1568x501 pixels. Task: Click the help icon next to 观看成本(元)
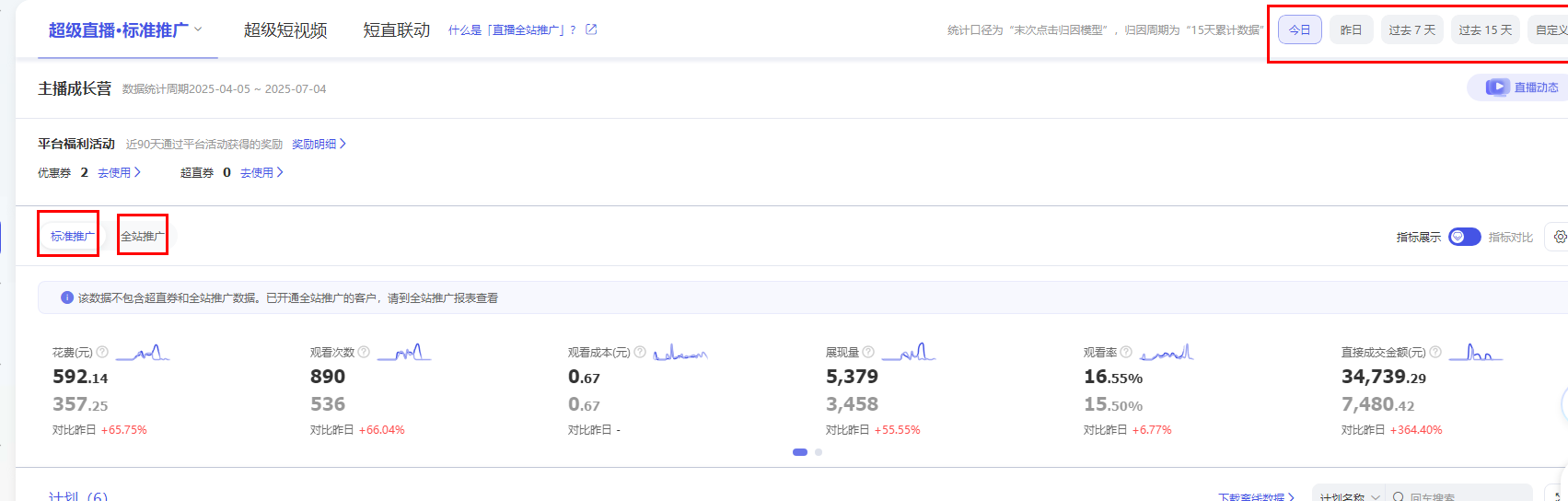(640, 352)
